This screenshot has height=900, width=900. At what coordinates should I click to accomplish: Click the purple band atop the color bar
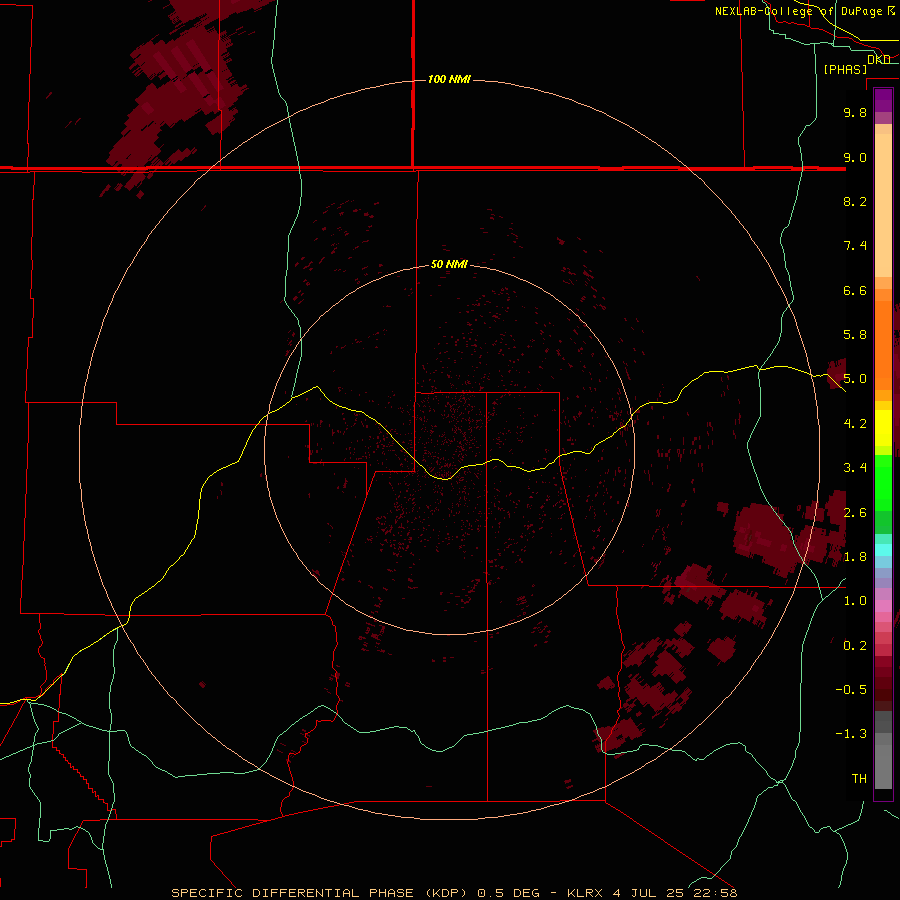coord(883,100)
